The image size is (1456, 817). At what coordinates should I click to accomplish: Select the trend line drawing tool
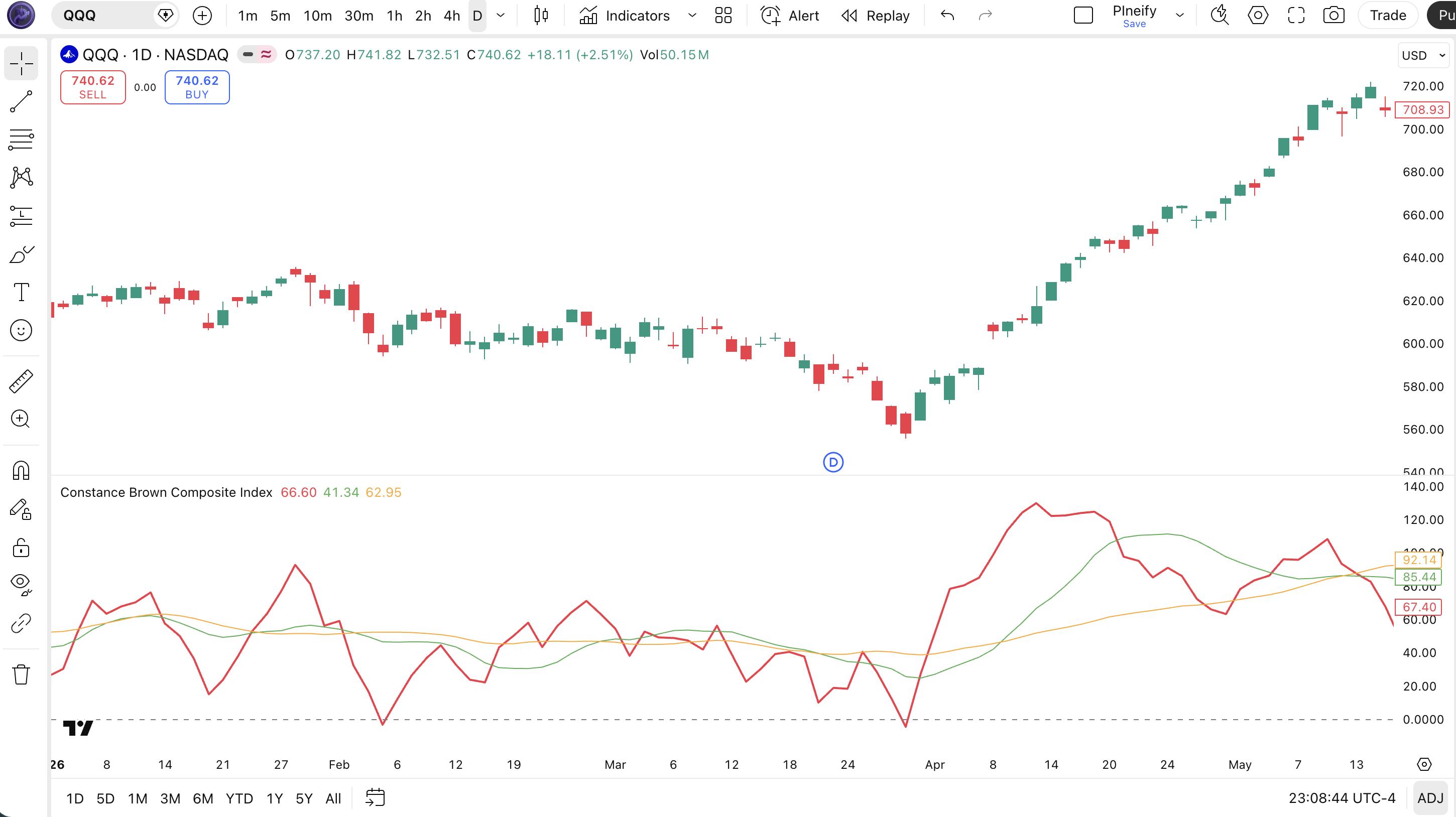point(21,102)
